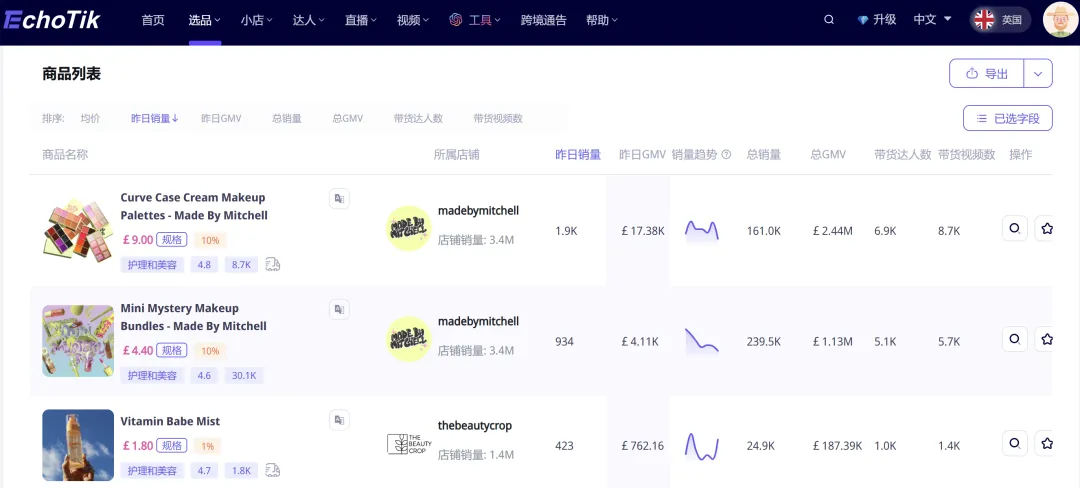1080x488 pixels.
Task: Sort by 昨日GMV in sort bar
Action: (x=221, y=118)
